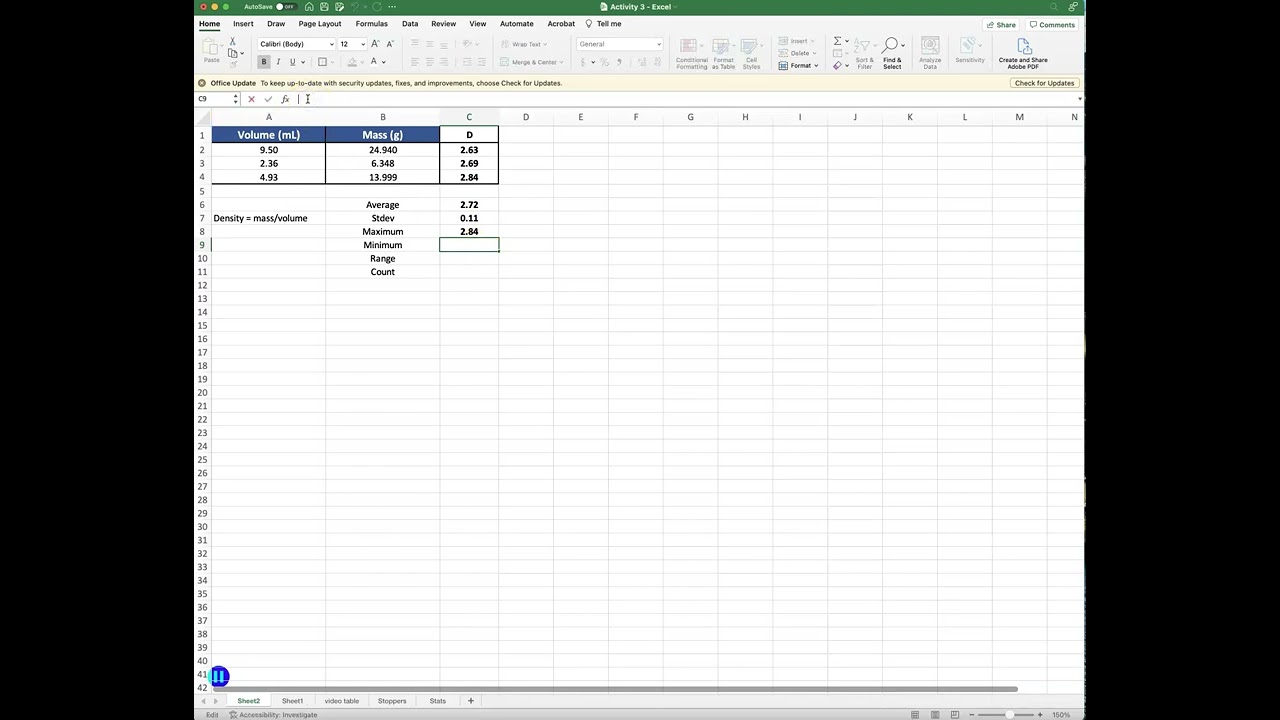Viewport: 1280px width, 720px height.
Task: Switch to Page Layout view in the status bar
Action: coord(935,715)
